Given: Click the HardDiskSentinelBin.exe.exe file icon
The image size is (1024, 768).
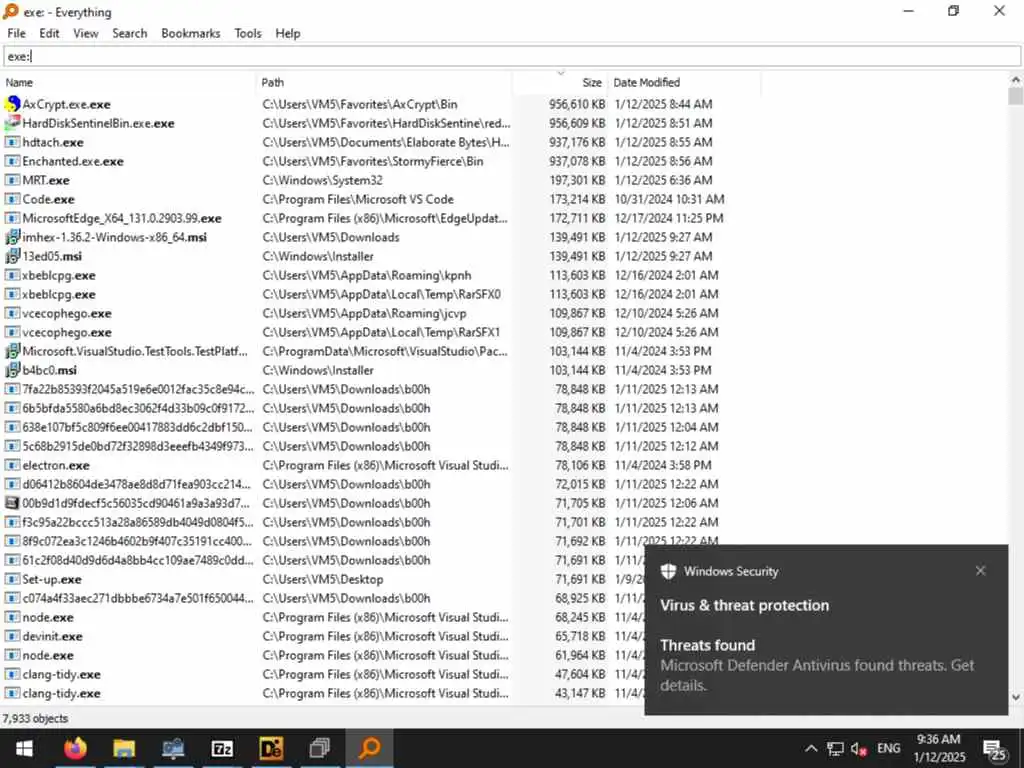Looking at the screenshot, I should 12,123.
